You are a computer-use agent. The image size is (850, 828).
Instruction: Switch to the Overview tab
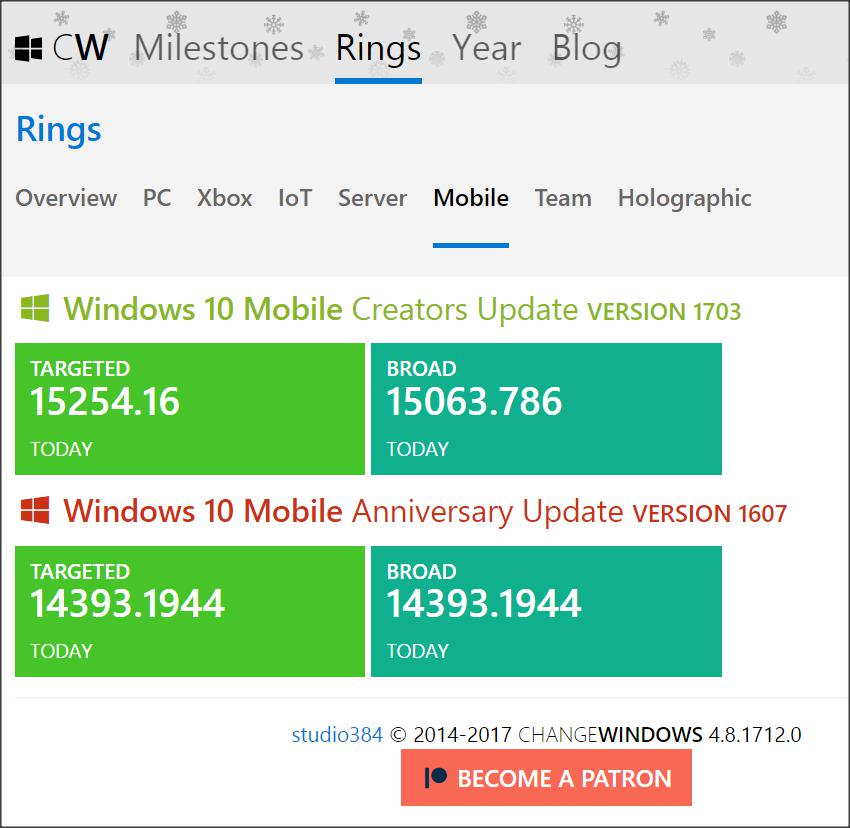tap(66, 198)
